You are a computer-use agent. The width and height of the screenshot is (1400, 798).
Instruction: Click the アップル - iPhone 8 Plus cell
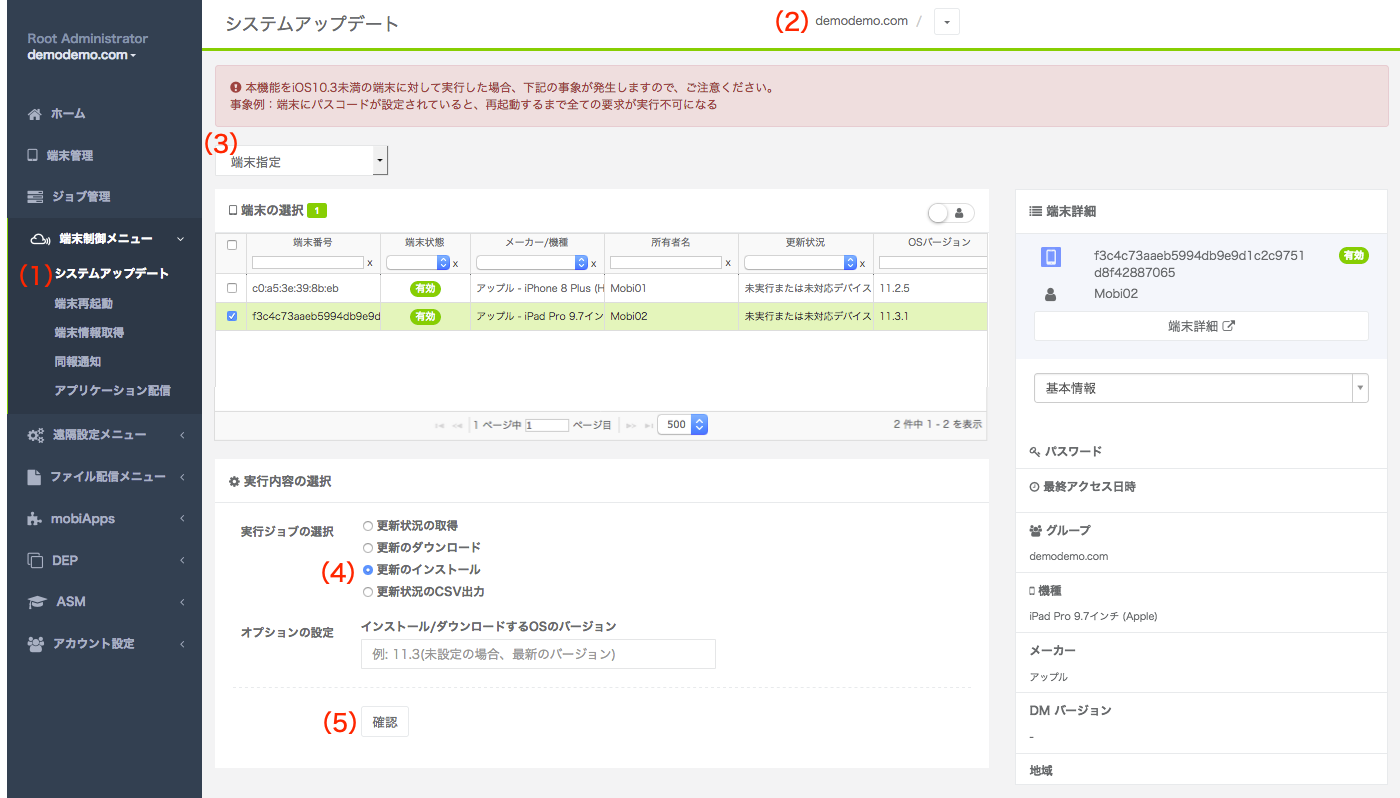pos(537,288)
